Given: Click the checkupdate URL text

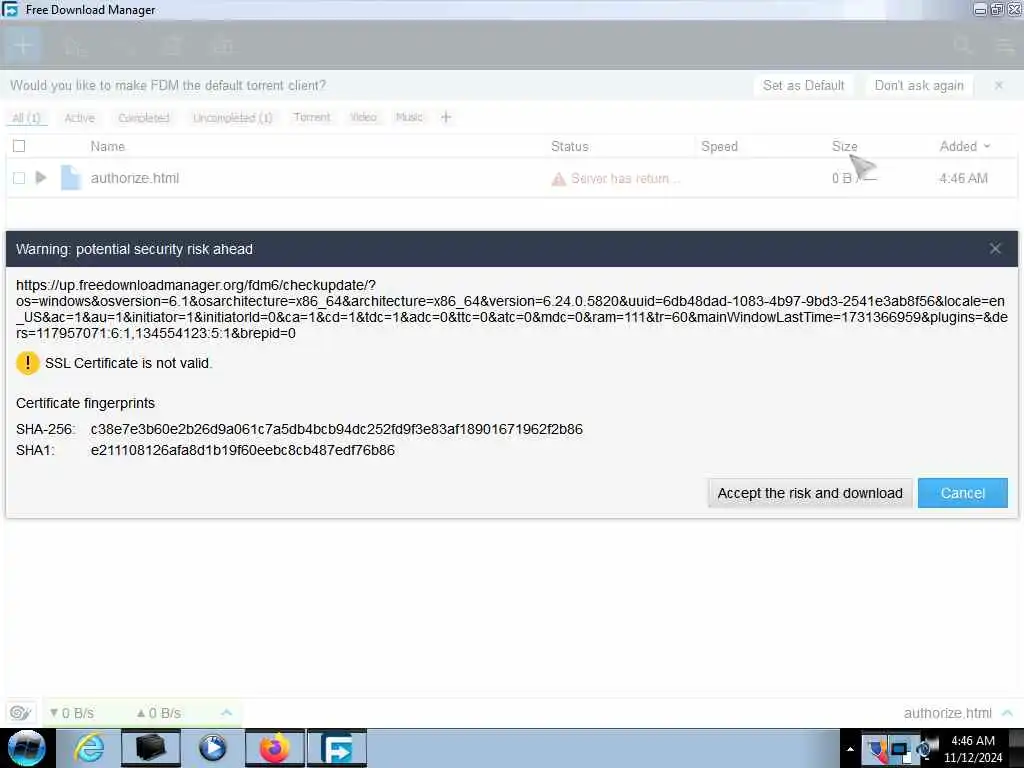Looking at the screenshot, I should coord(511,309).
